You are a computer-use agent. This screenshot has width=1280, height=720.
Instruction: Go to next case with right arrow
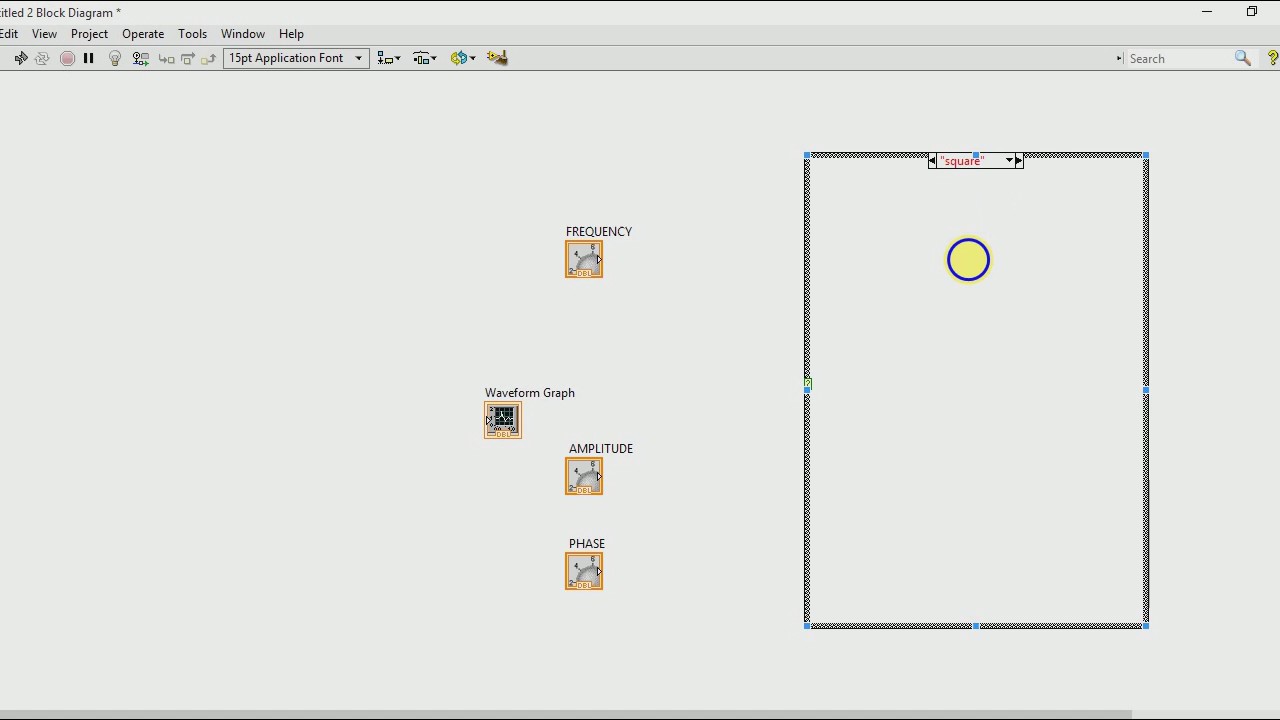click(x=1019, y=161)
